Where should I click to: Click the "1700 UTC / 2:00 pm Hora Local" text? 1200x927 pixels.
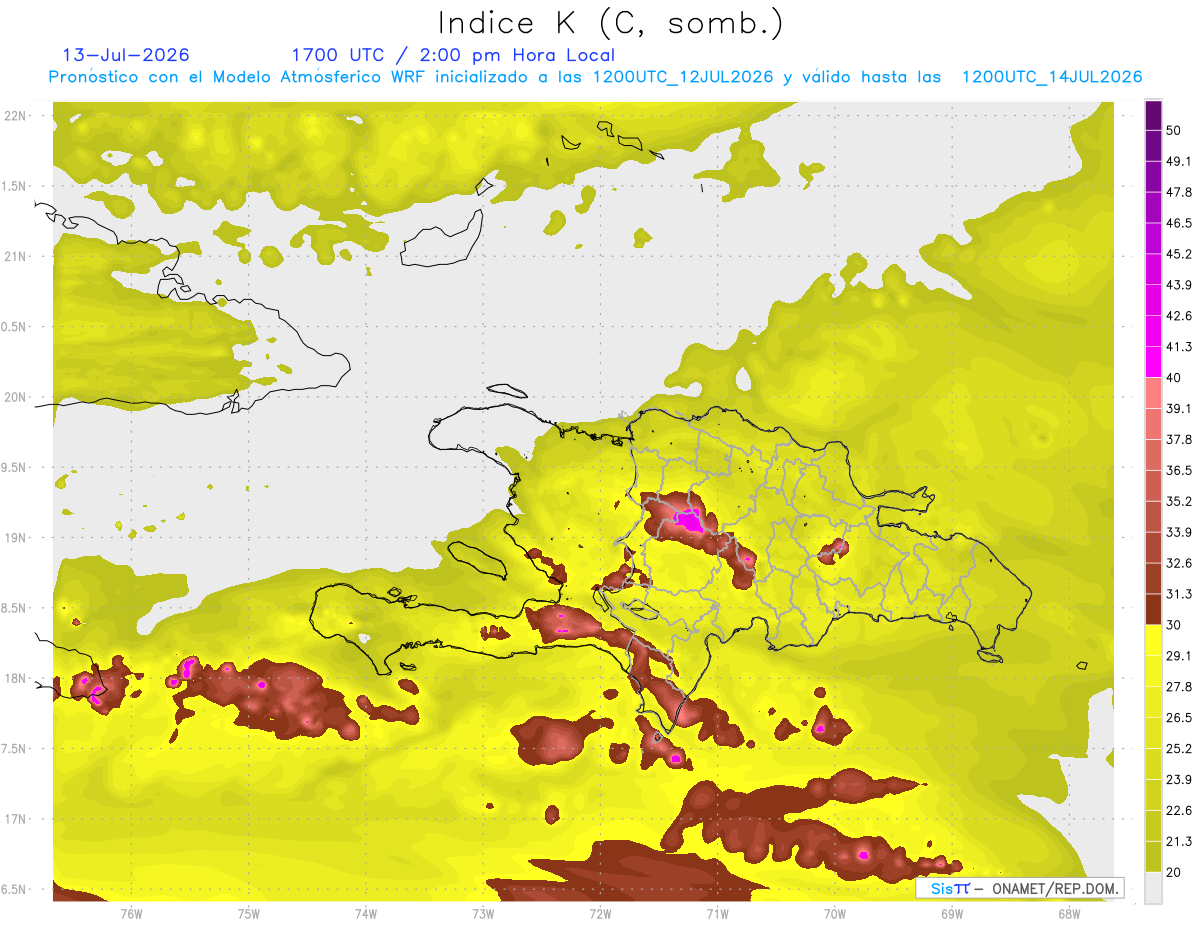(453, 55)
